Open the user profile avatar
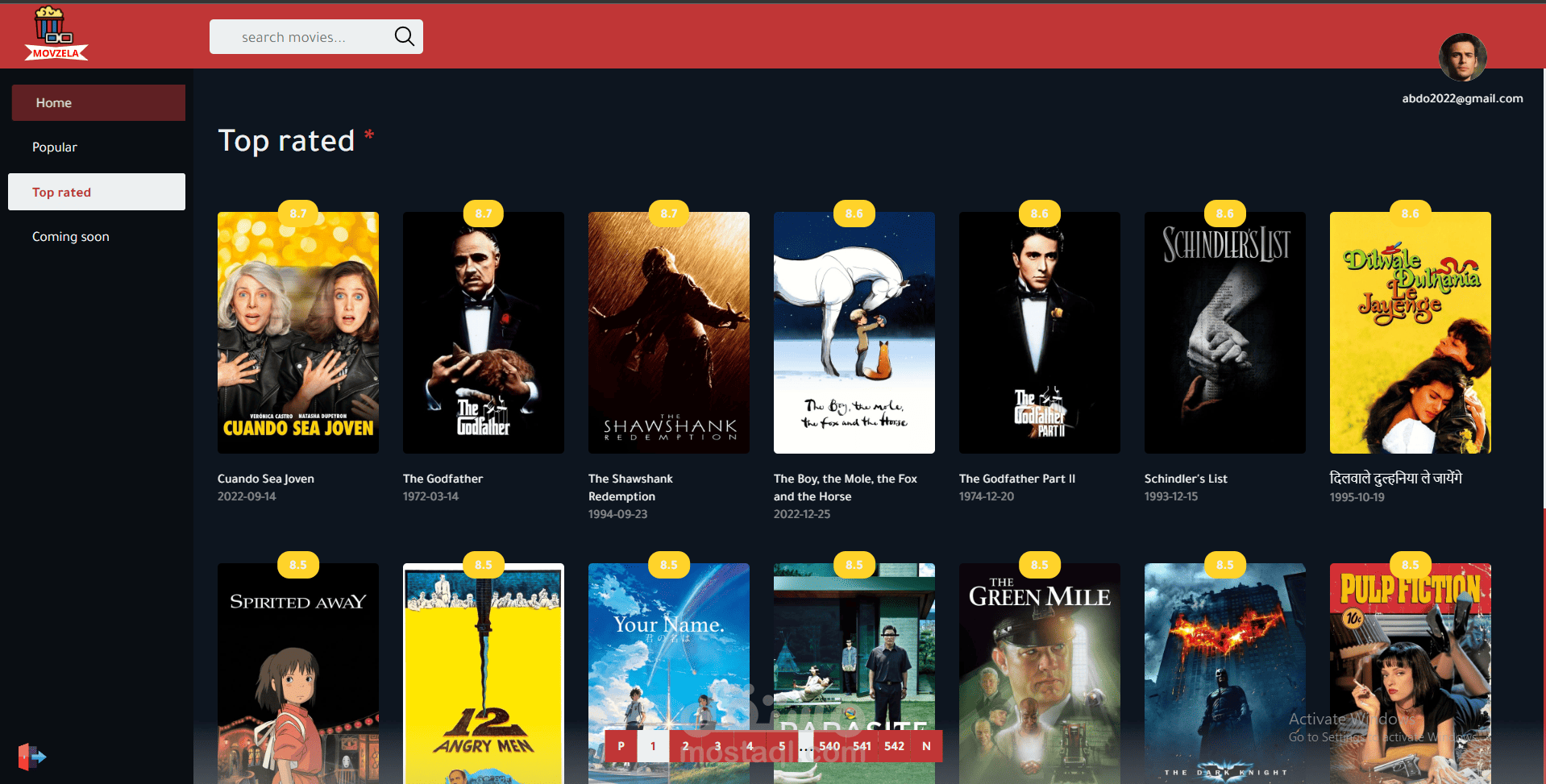The height and width of the screenshot is (784, 1546). coord(1462,58)
